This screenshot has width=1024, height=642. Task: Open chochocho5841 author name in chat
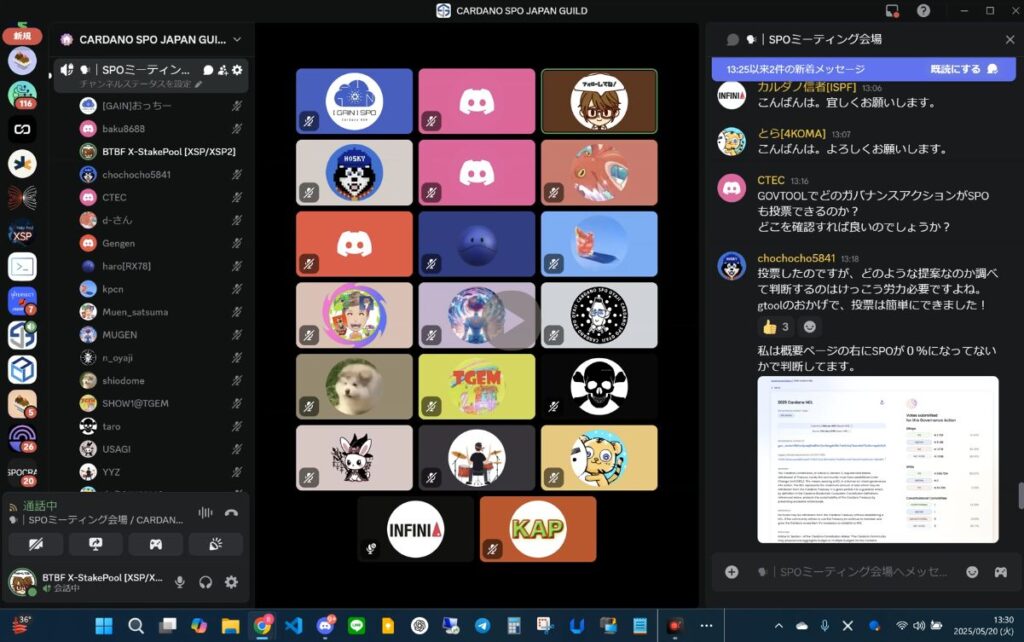(796, 258)
